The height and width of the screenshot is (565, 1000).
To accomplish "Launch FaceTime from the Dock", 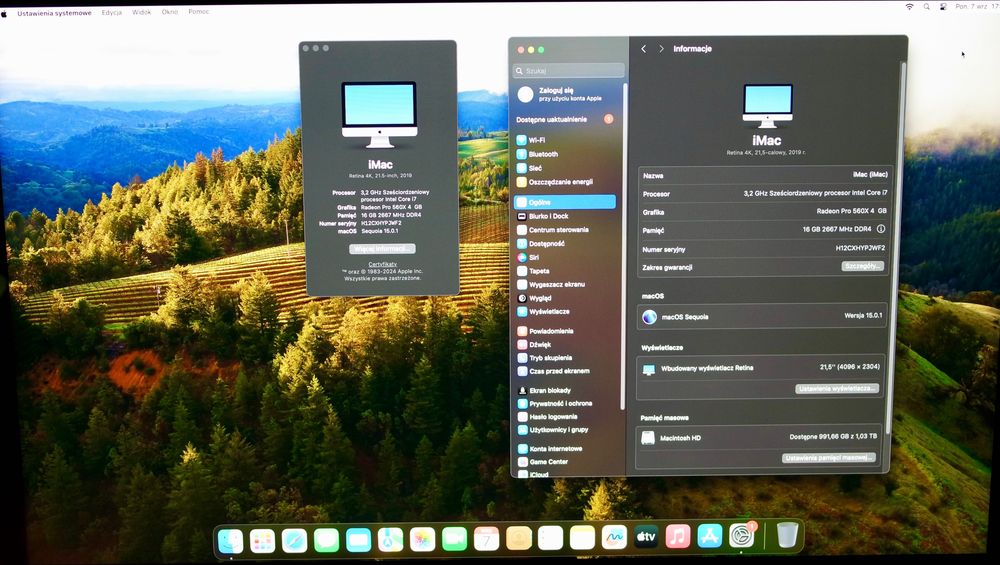I will [454, 539].
